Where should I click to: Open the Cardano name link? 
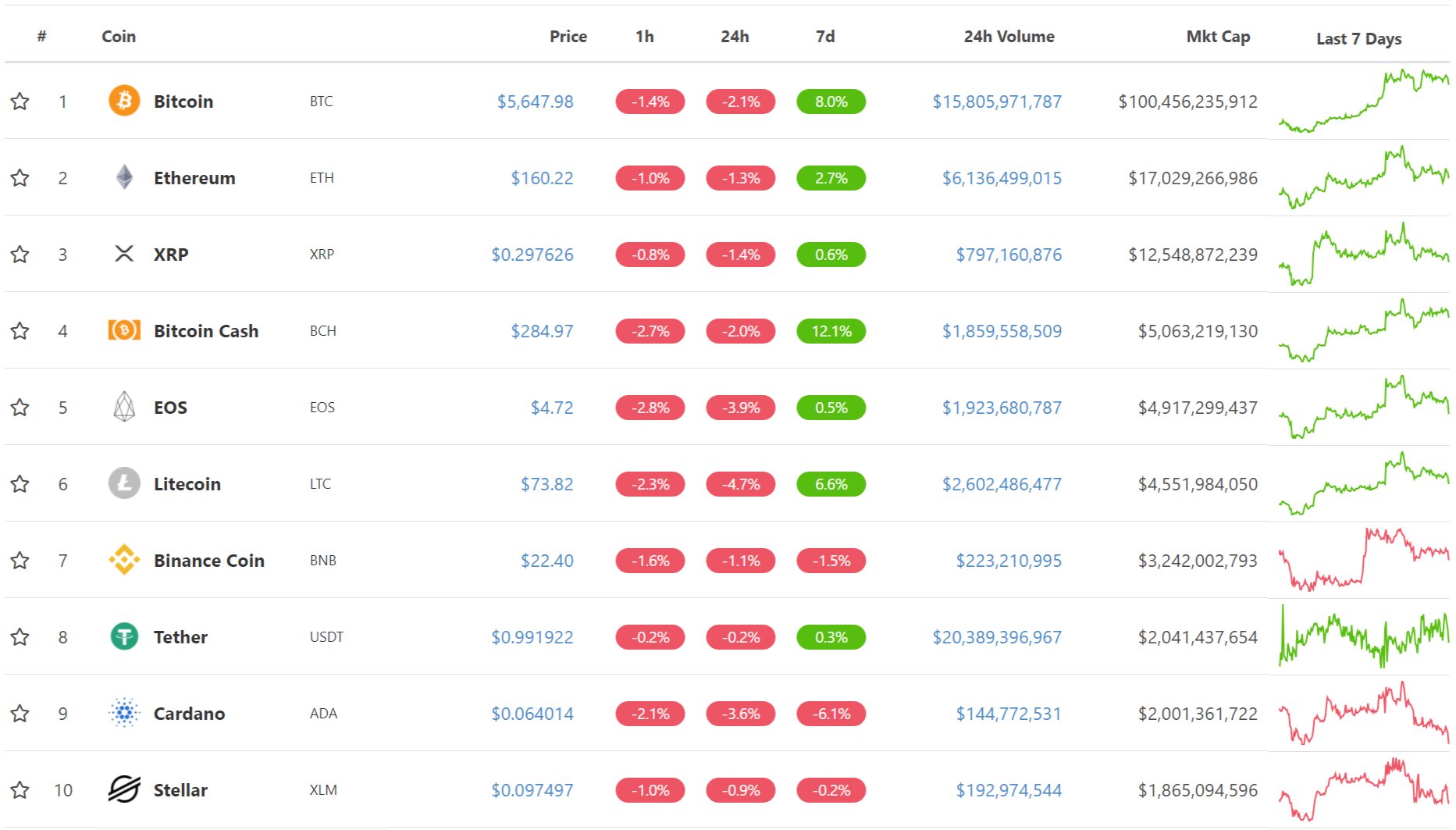click(x=189, y=713)
